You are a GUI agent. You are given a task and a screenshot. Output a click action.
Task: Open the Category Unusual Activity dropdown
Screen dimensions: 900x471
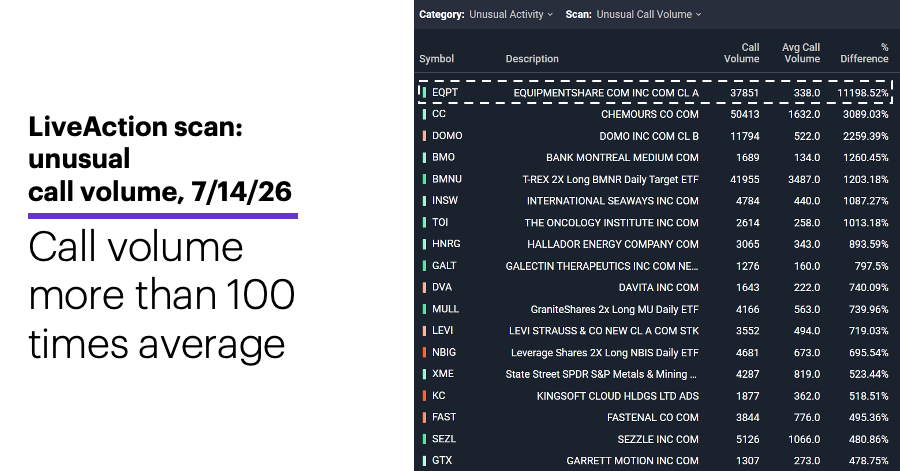click(x=511, y=14)
